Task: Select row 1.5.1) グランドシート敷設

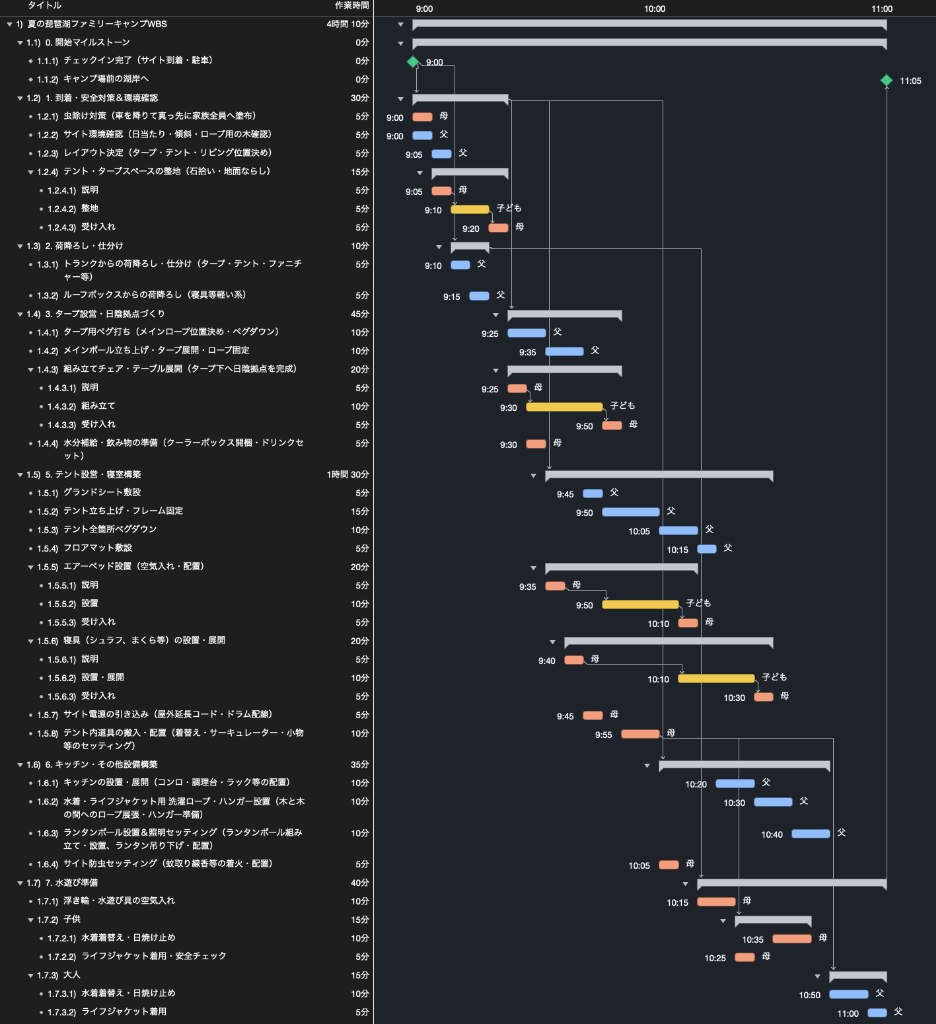Action: click(187, 493)
